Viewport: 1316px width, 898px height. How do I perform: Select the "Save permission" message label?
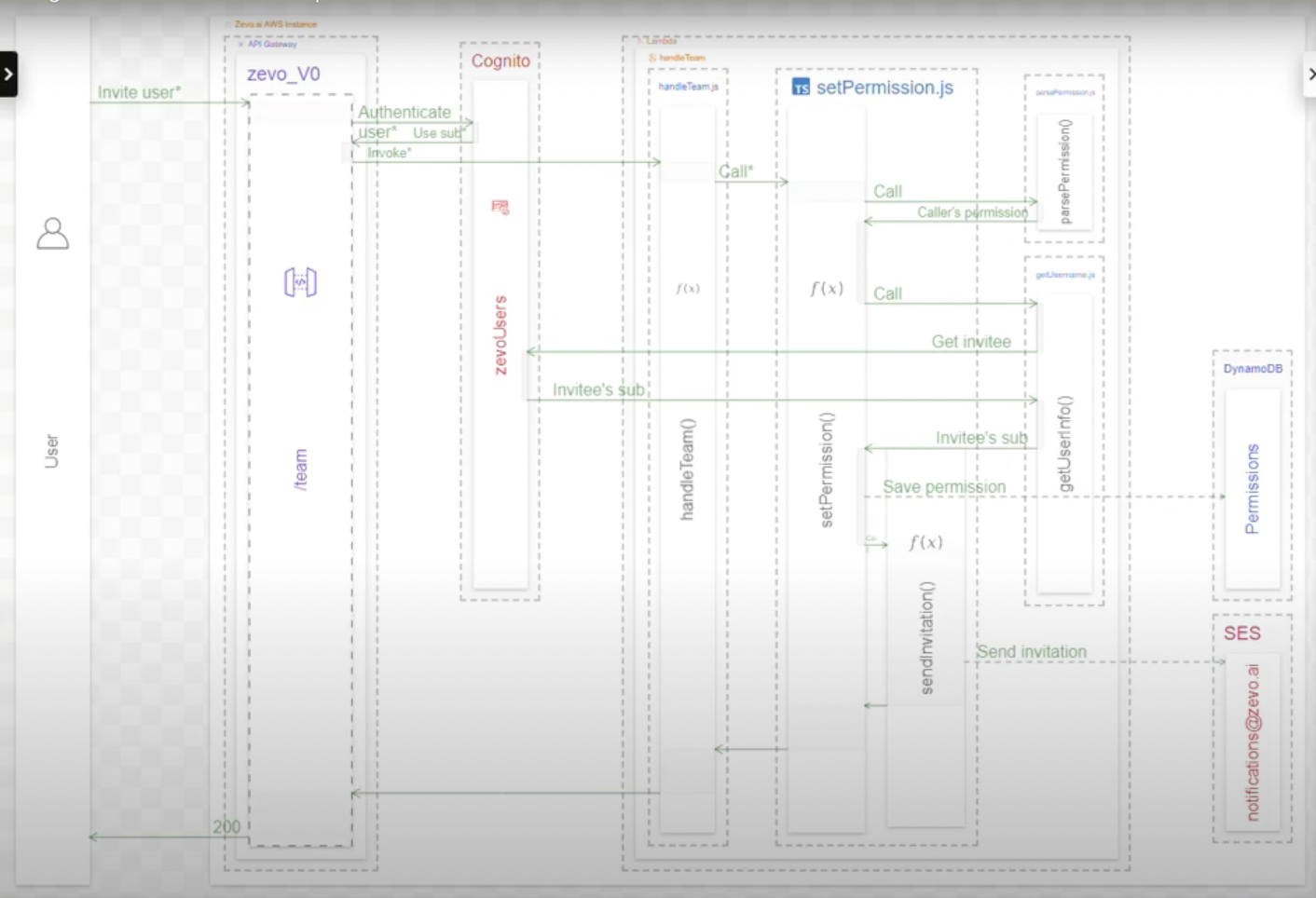coord(944,487)
